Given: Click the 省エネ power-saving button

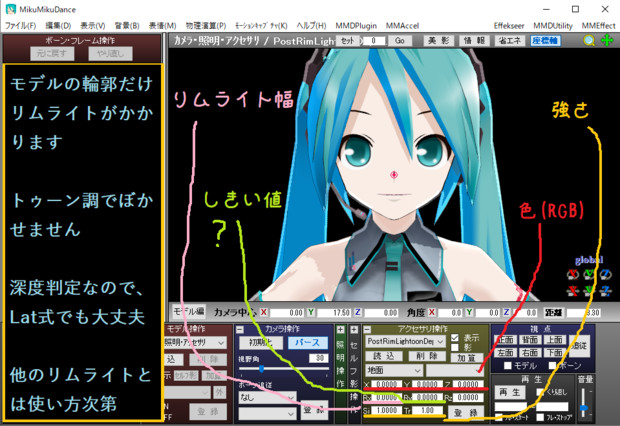Looking at the screenshot, I should pos(509,40).
